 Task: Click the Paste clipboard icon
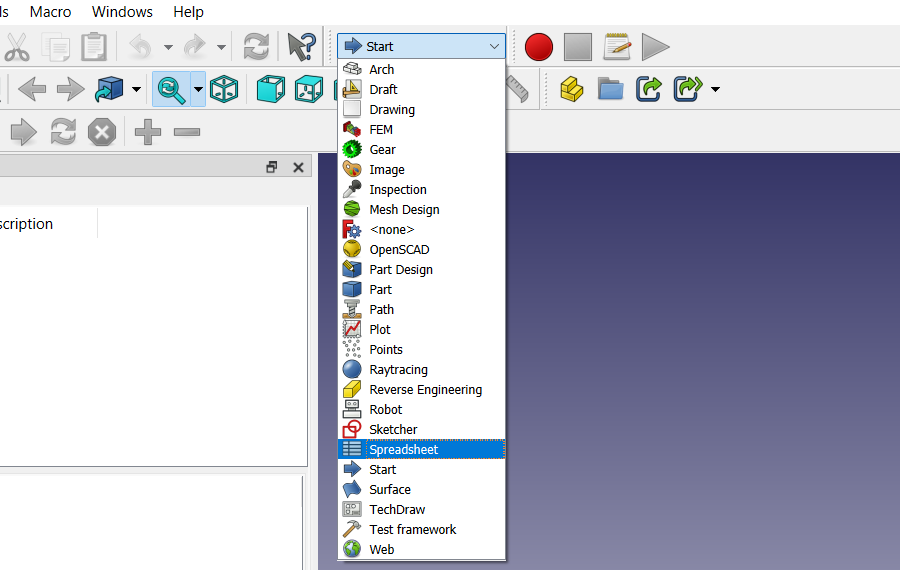(x=94, y=47)
